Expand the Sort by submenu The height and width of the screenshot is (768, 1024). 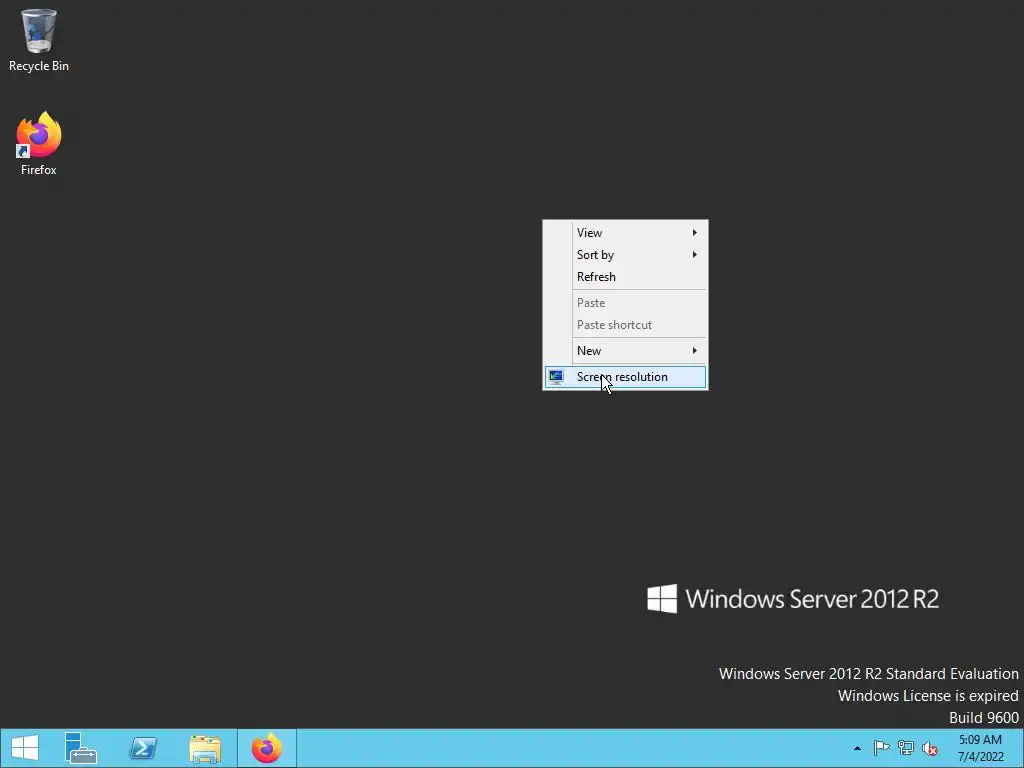626,255
